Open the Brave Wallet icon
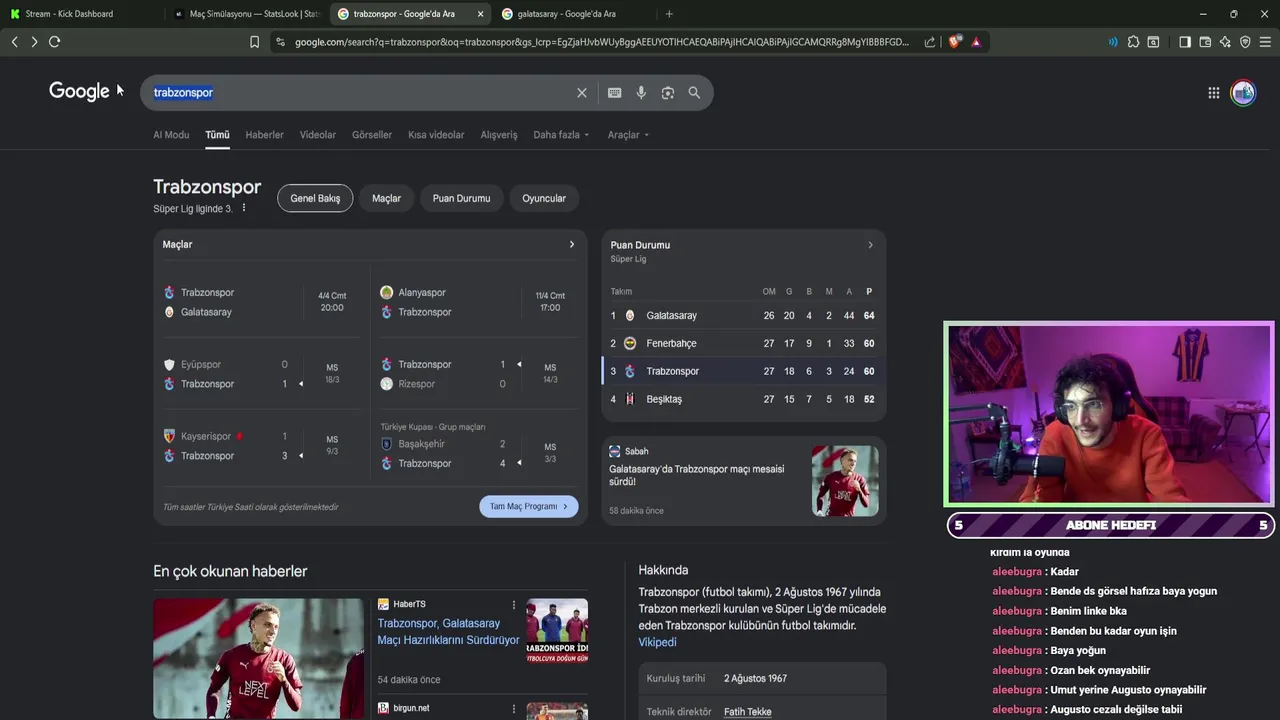The image size is (1280, 720). point(1205,42)
